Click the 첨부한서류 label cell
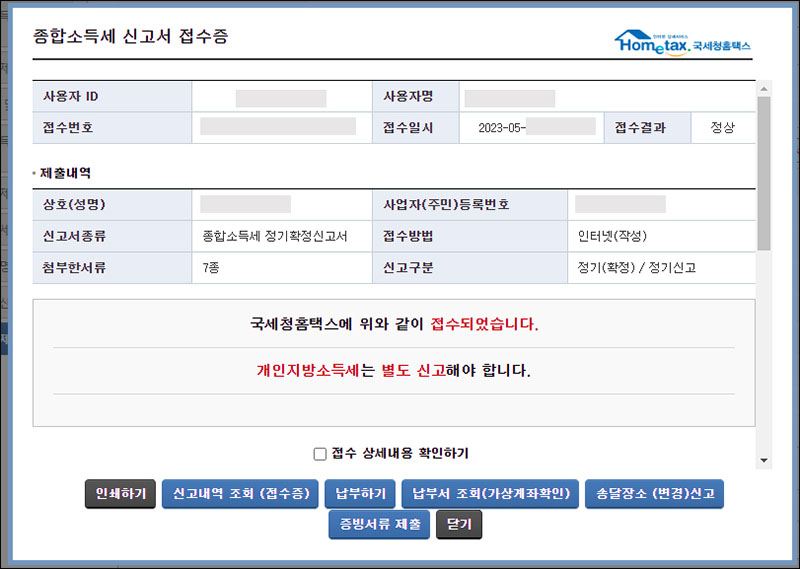Screen dimensions: 800x569 point(112,268)
